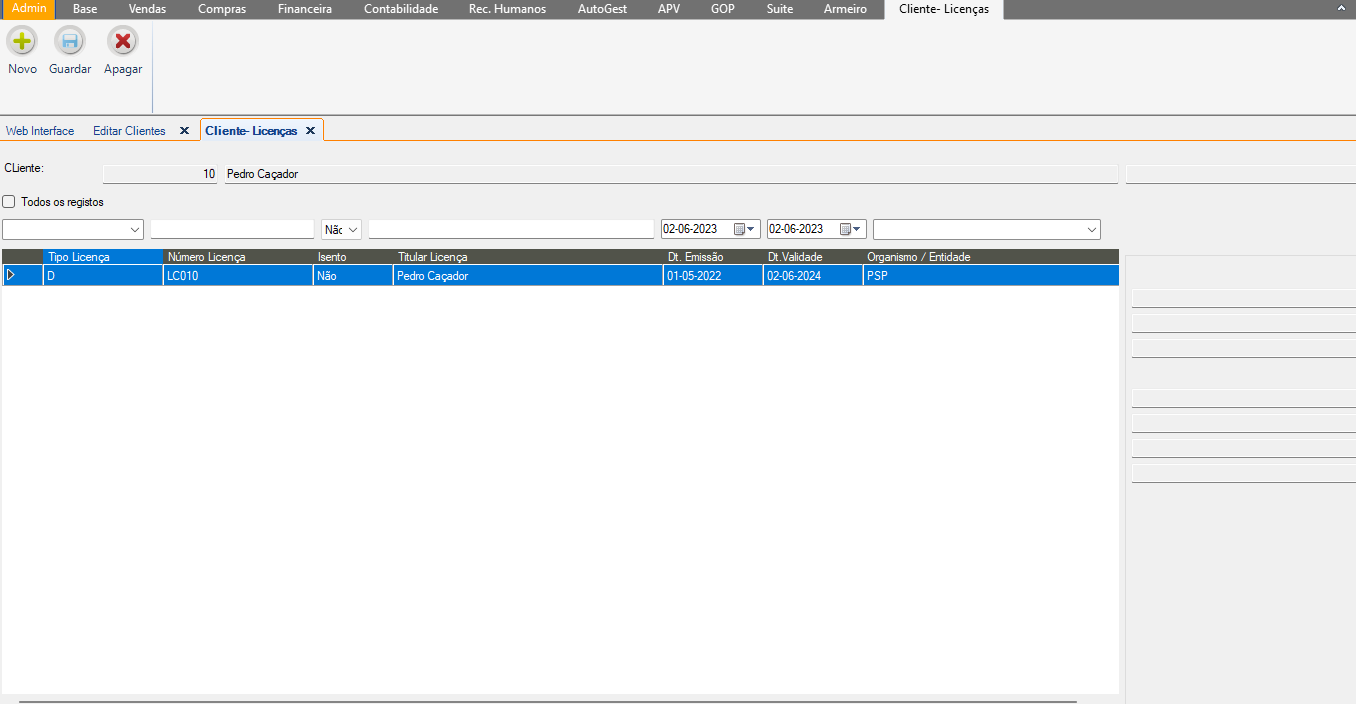The width and height of the screenshot is (1356, 704).
Task: Click the horizontal scrollbar at the bottom
Action: click(x=547, y=701)
